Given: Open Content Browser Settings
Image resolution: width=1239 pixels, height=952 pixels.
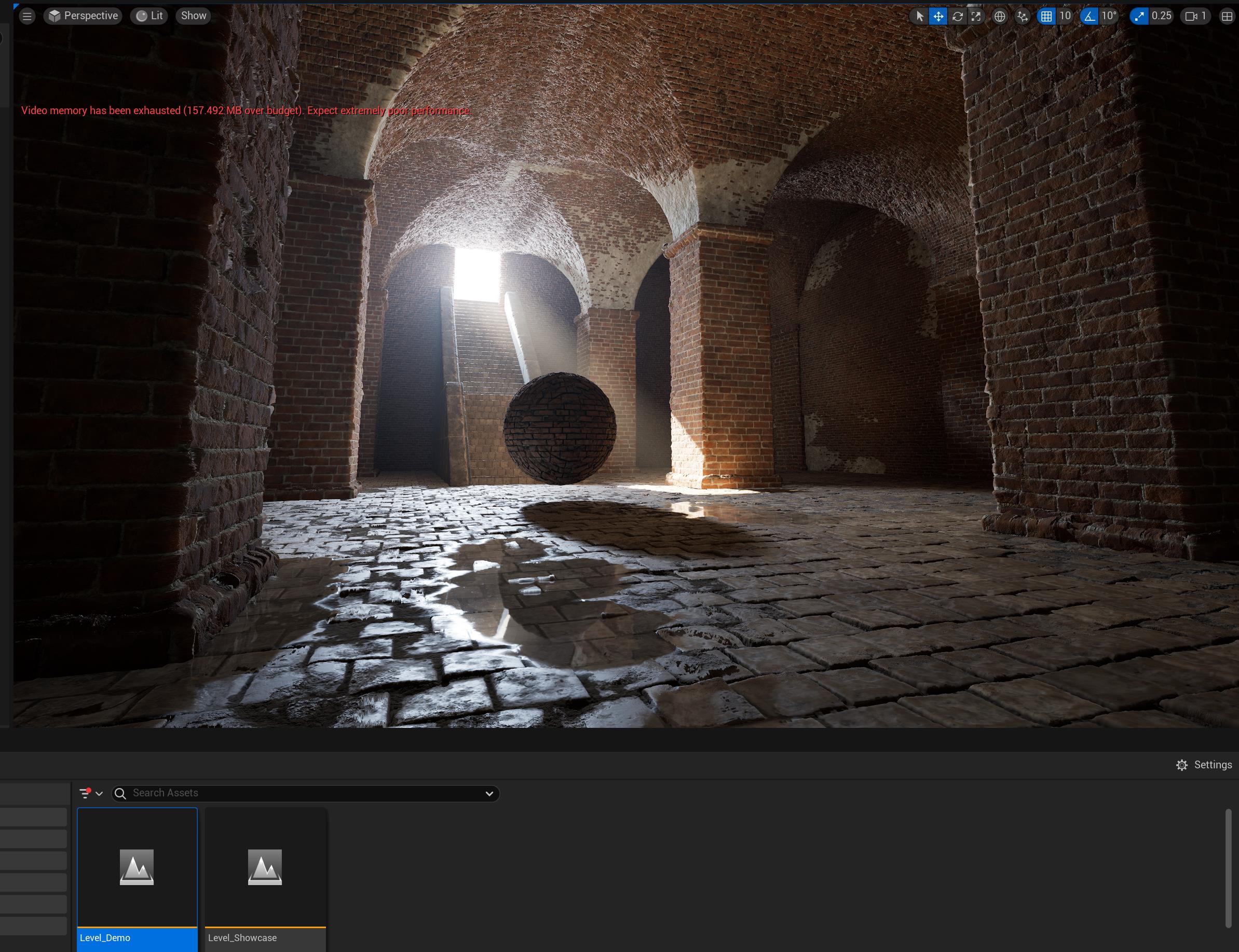Looking at the screenshot, I should 1204,765.
